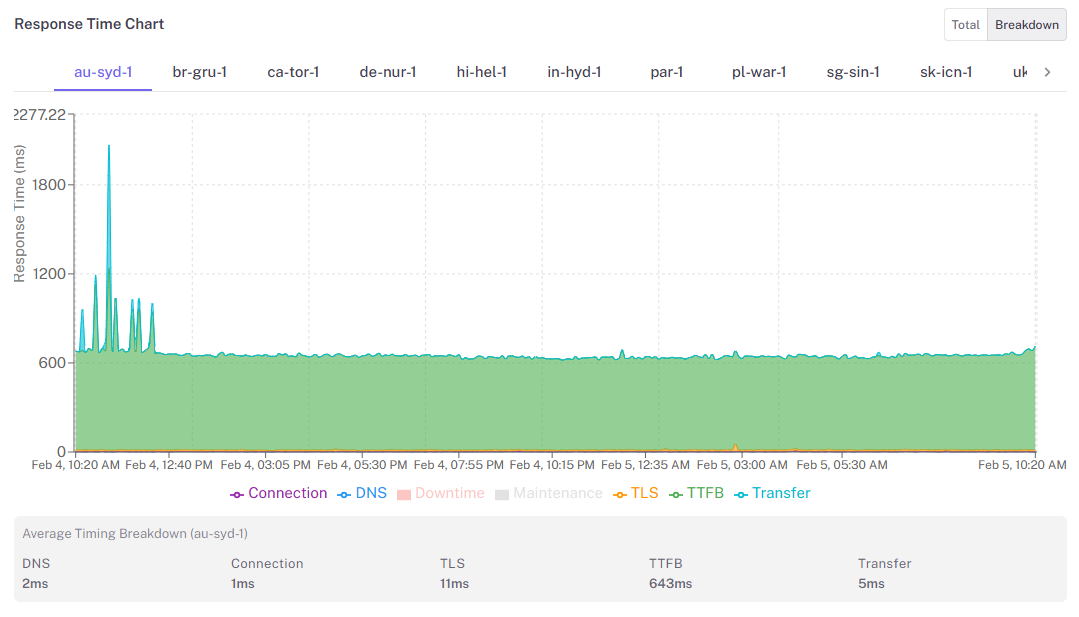
Task: Enable Downtime legend item
Action: point(440,493)
